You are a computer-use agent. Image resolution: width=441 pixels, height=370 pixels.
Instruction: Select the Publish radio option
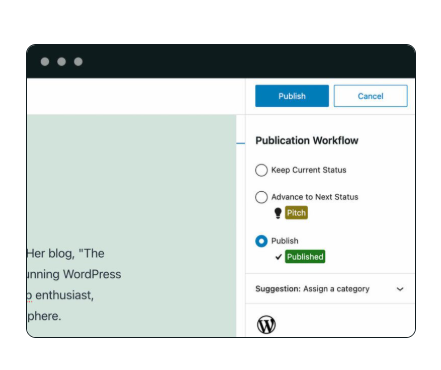(261, 241)
